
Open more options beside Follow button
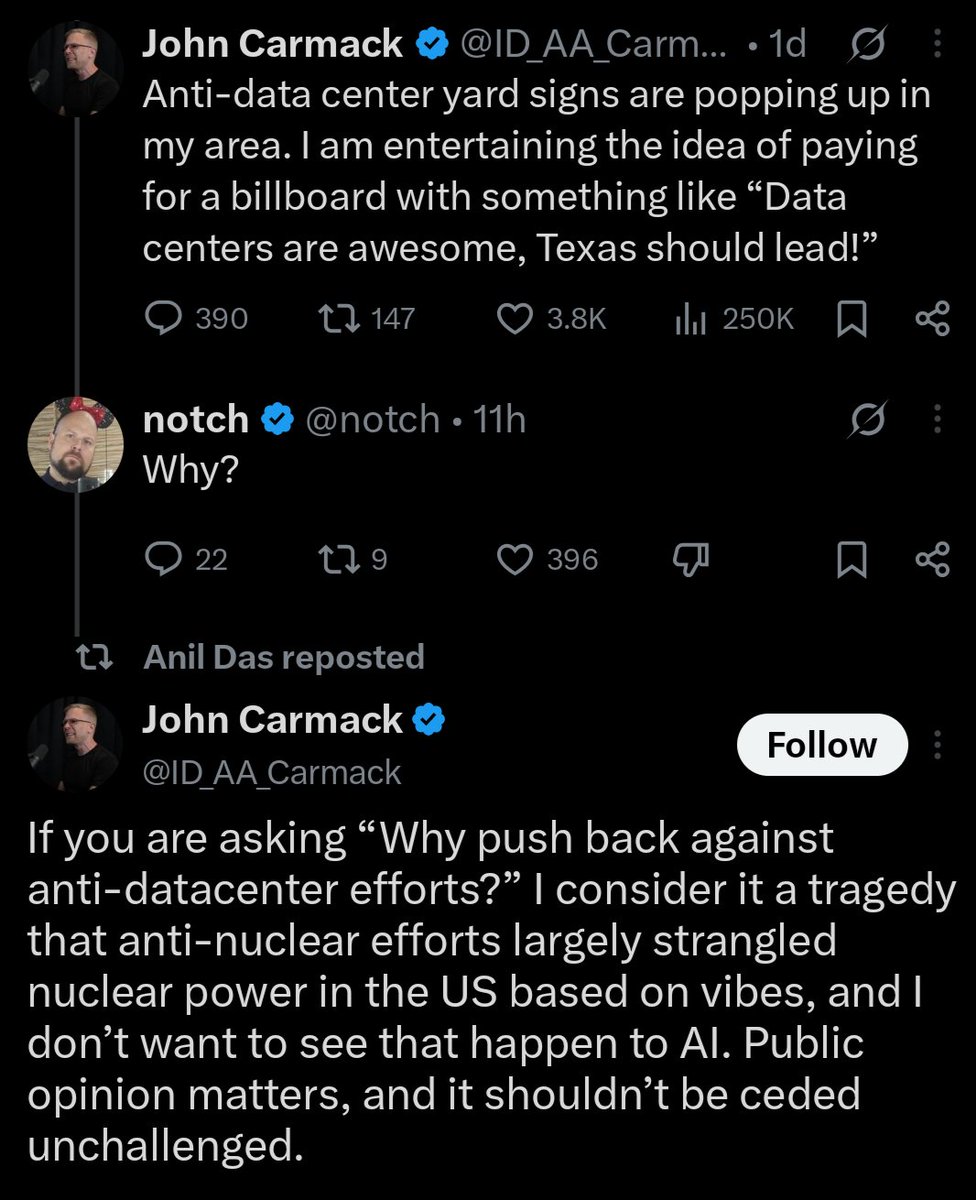[x=938, y=745]
